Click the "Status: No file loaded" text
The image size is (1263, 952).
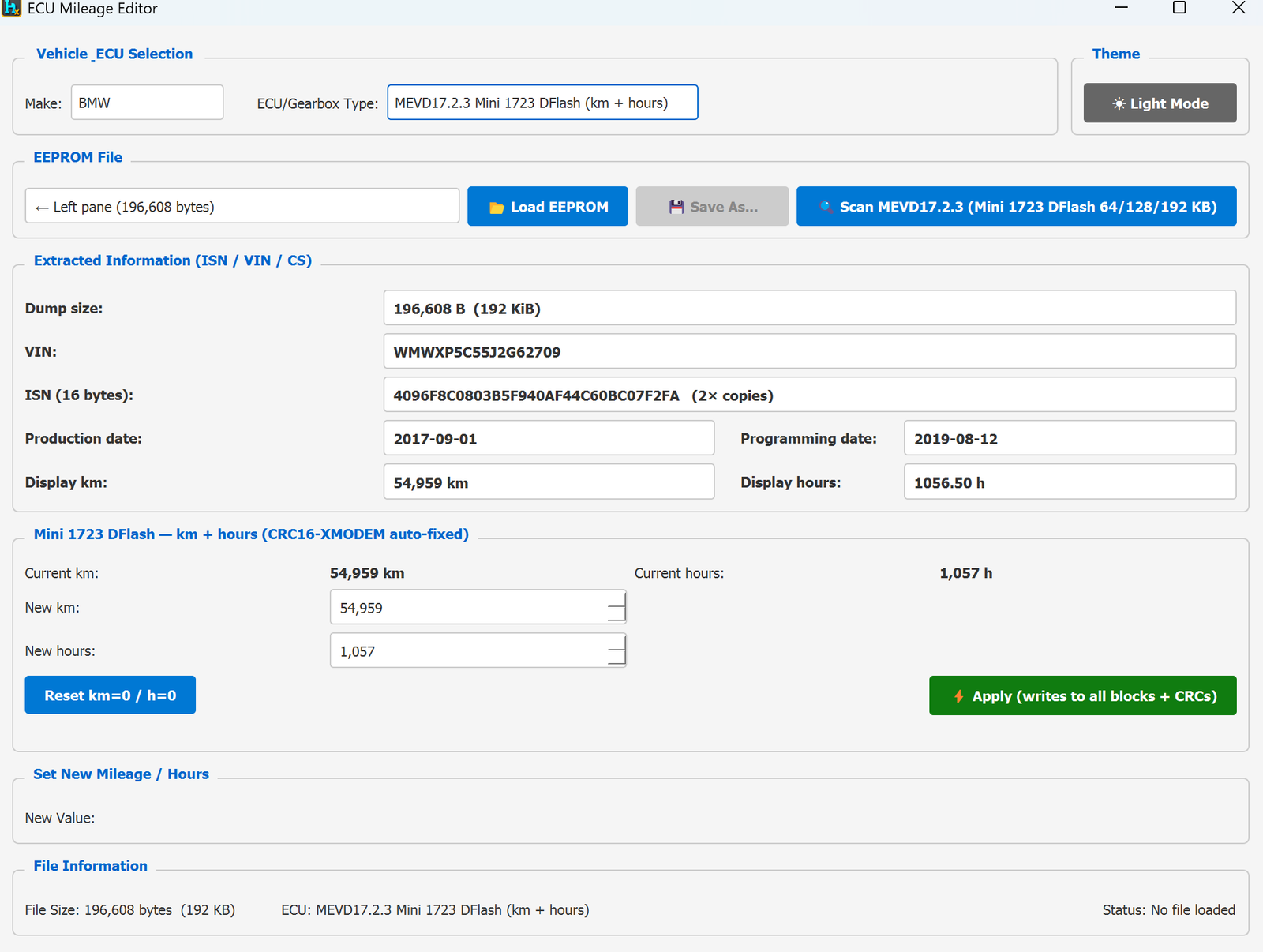tap(1169, 910)
